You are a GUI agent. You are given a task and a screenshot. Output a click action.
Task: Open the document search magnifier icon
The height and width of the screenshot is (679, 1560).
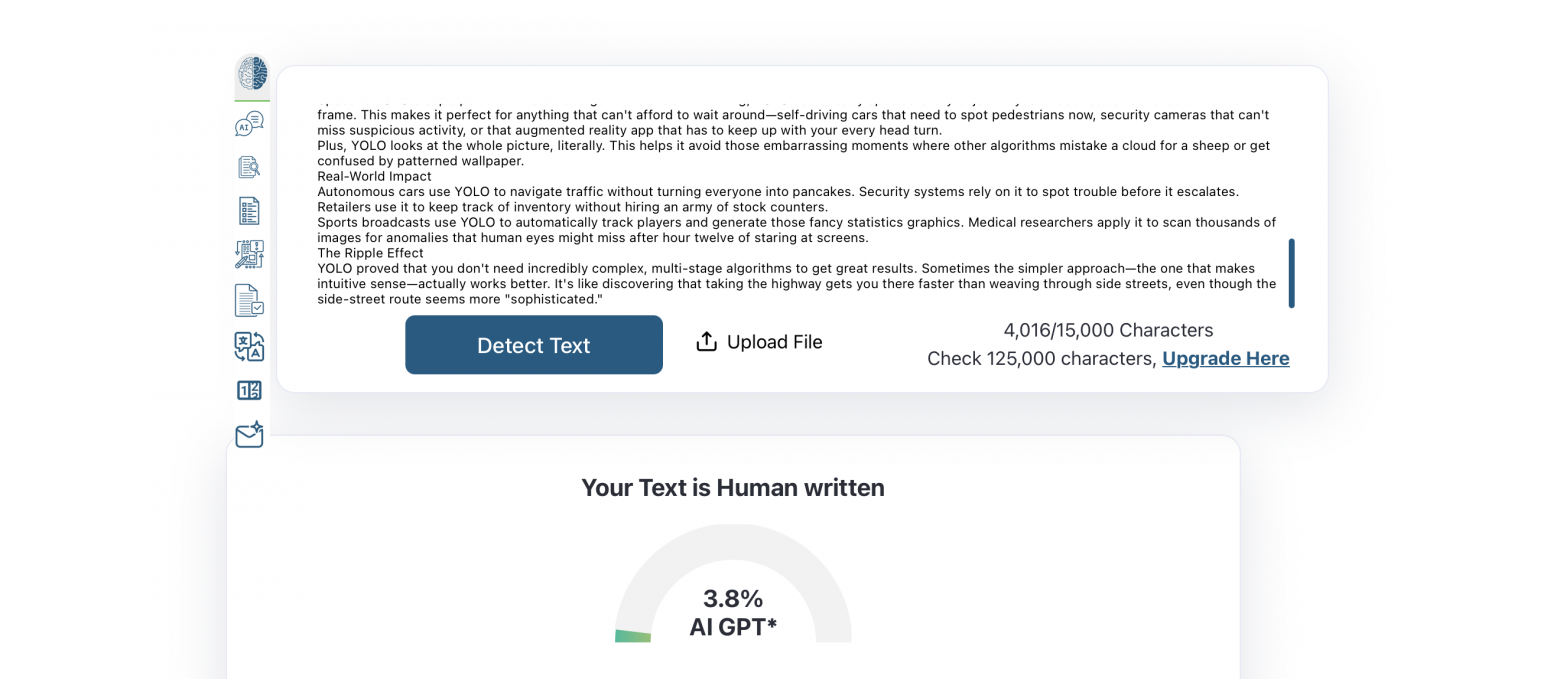pos(249,167)
